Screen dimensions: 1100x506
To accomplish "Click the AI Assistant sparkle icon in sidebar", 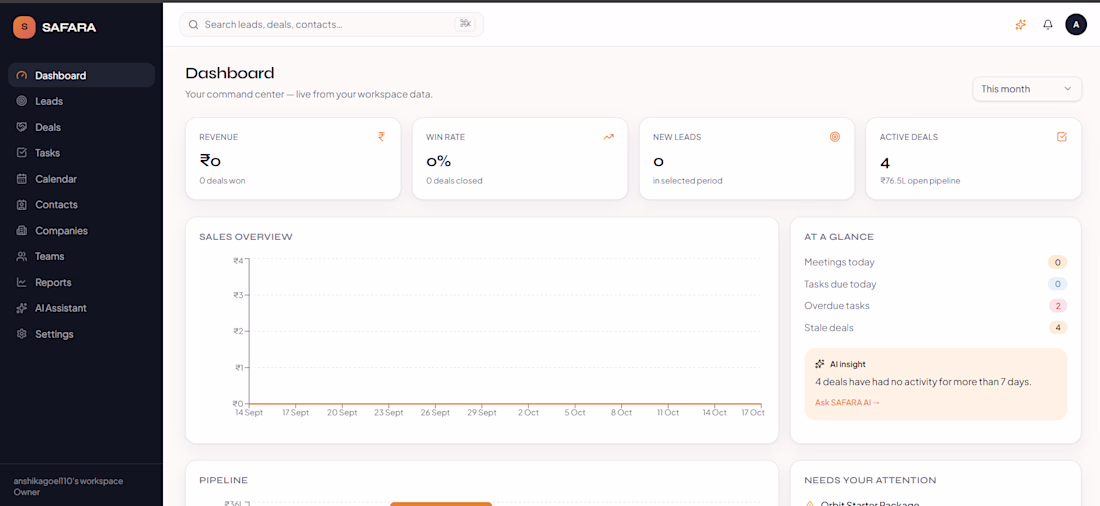I will point(22,308).
